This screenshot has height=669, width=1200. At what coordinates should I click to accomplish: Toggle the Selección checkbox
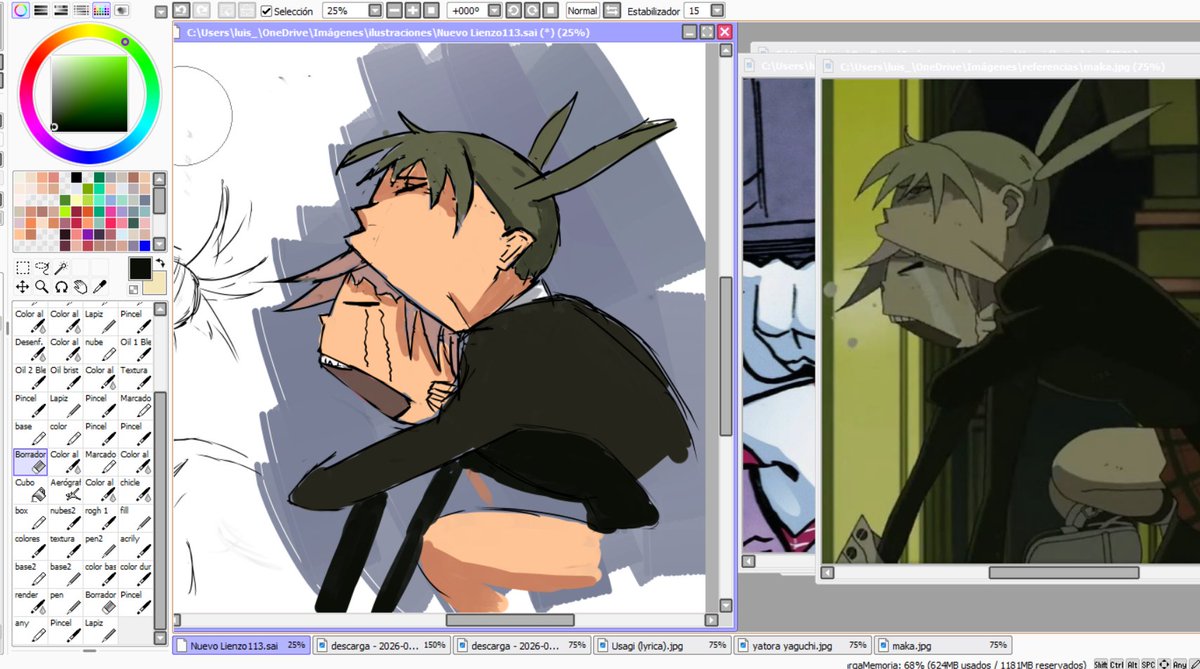click(266, 11)
